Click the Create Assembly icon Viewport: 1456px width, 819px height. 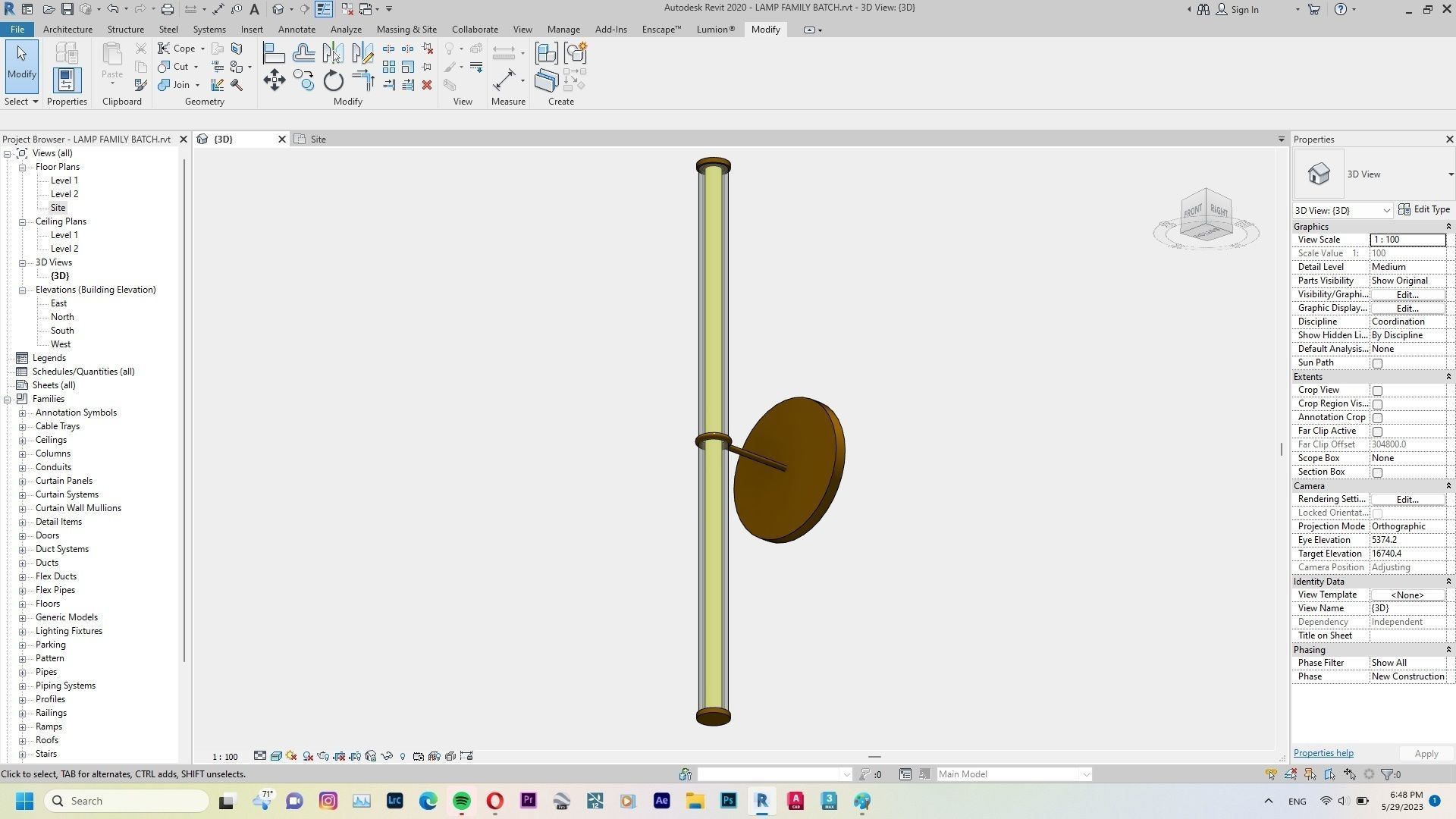[x=546, y=53]
